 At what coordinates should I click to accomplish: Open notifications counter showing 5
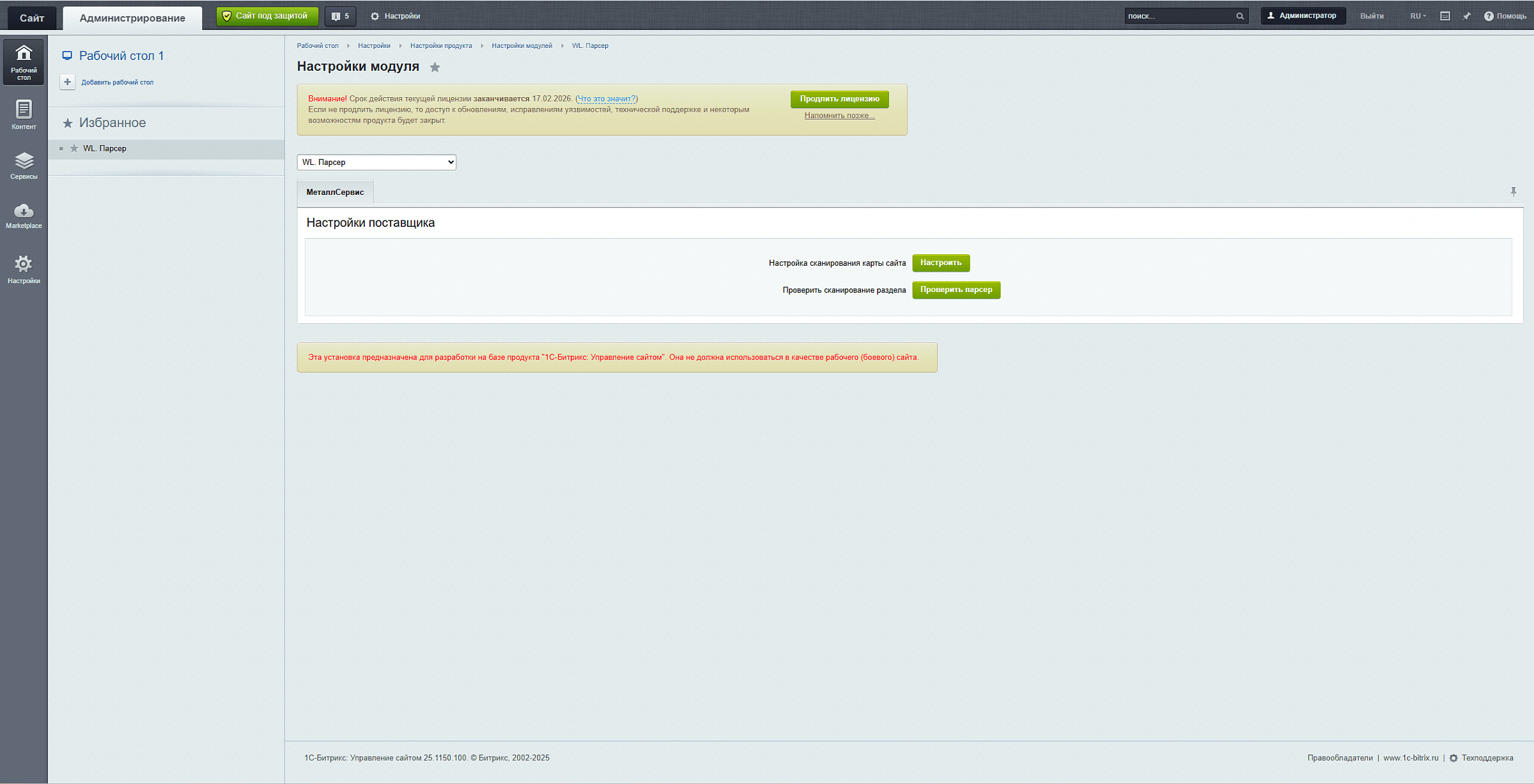click(x=340, y=16)
